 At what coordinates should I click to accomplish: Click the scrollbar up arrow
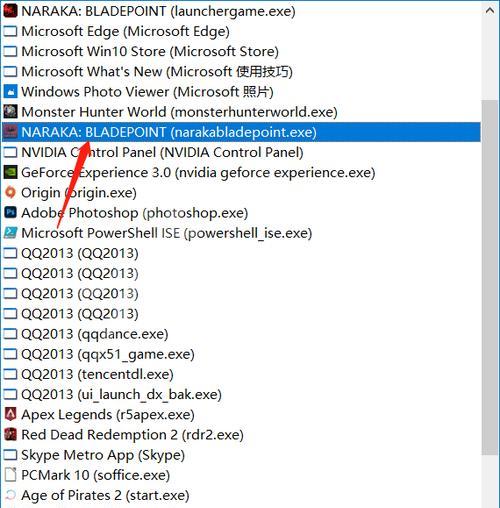click(490, 11)
